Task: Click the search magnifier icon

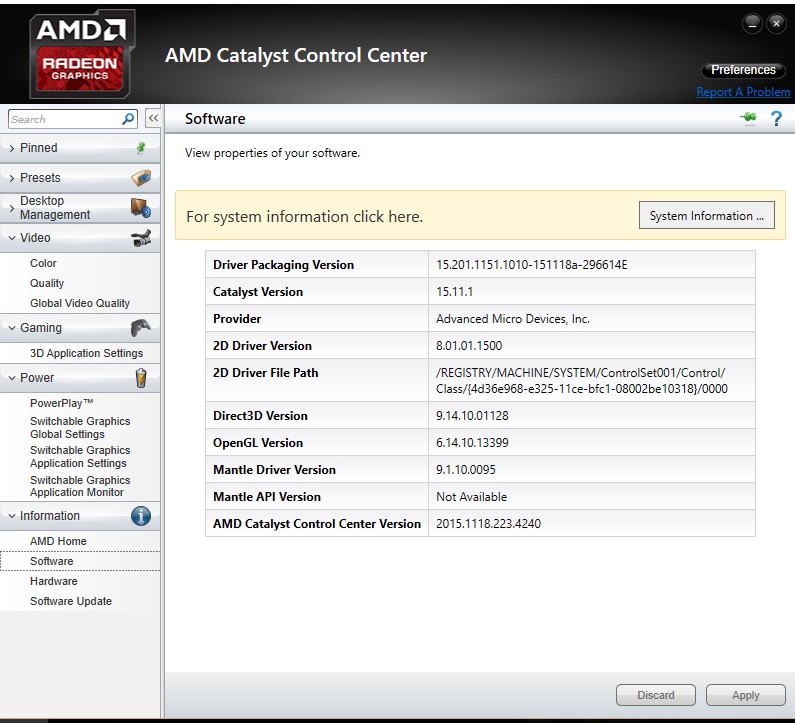Action: [x=128, y=119]
